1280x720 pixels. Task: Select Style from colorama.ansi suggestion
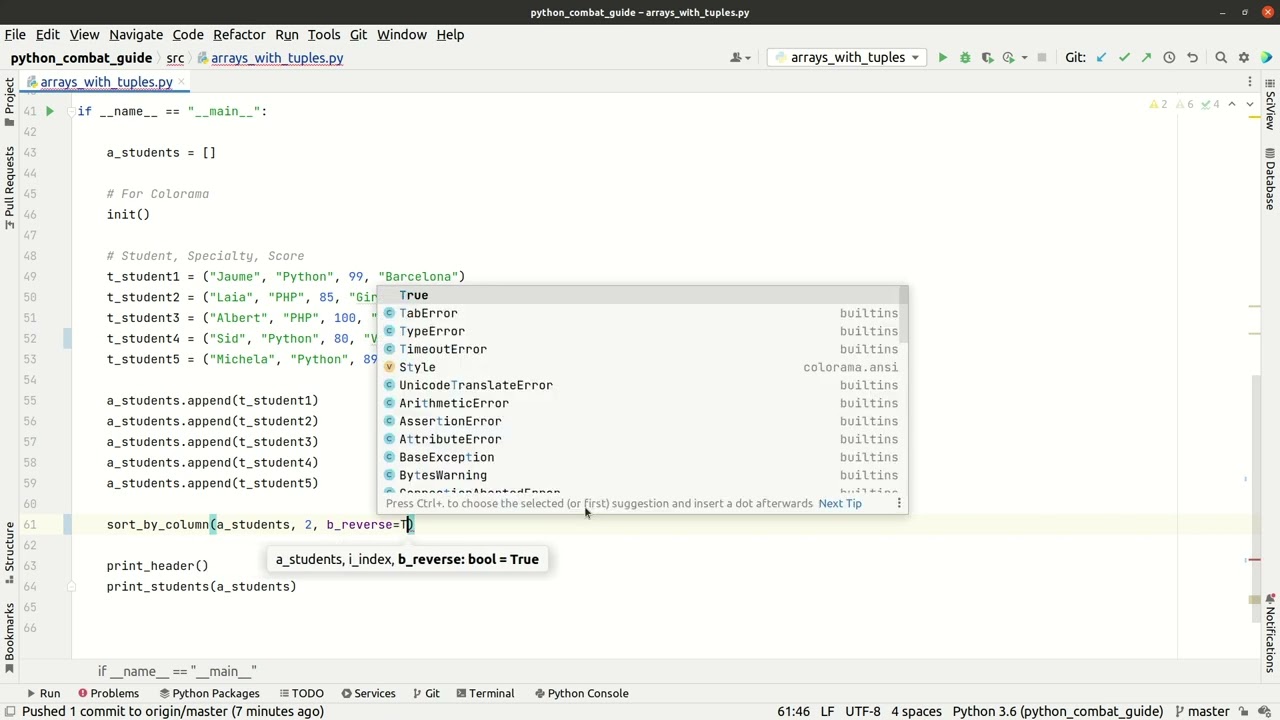pyautogui.click(x=640, y=367)
